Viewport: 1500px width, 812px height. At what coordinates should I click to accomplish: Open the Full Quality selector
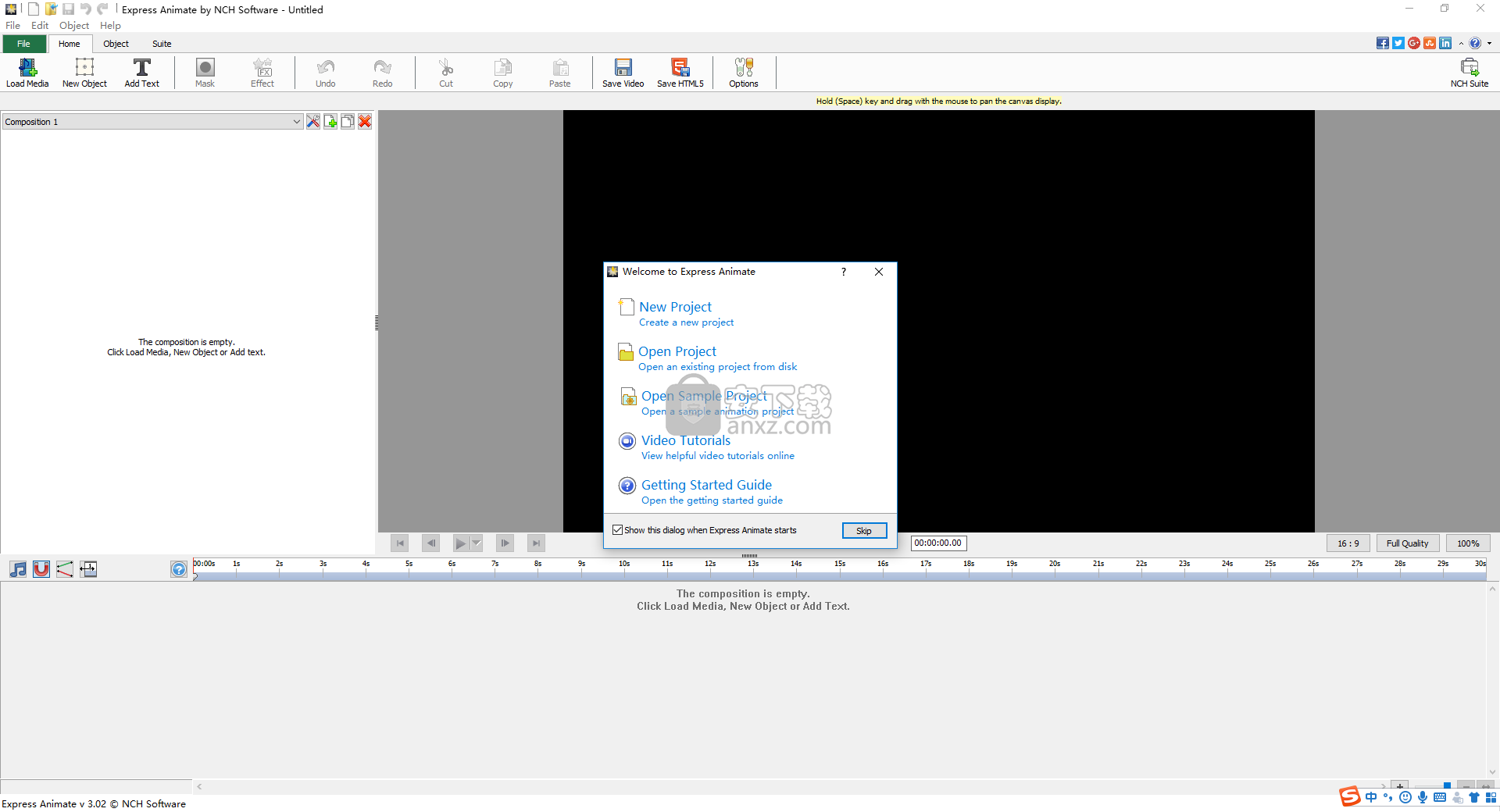pos(1407,543)
